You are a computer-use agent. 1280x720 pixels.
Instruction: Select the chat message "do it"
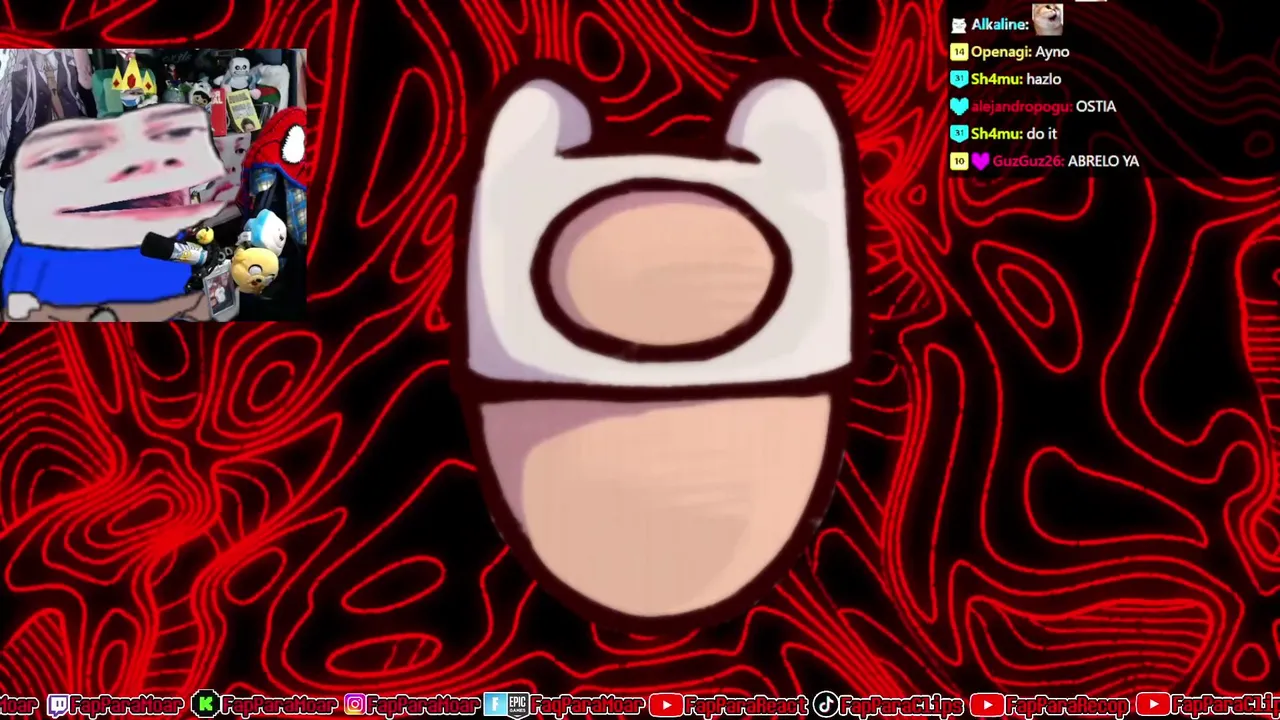click(1041, 133)
